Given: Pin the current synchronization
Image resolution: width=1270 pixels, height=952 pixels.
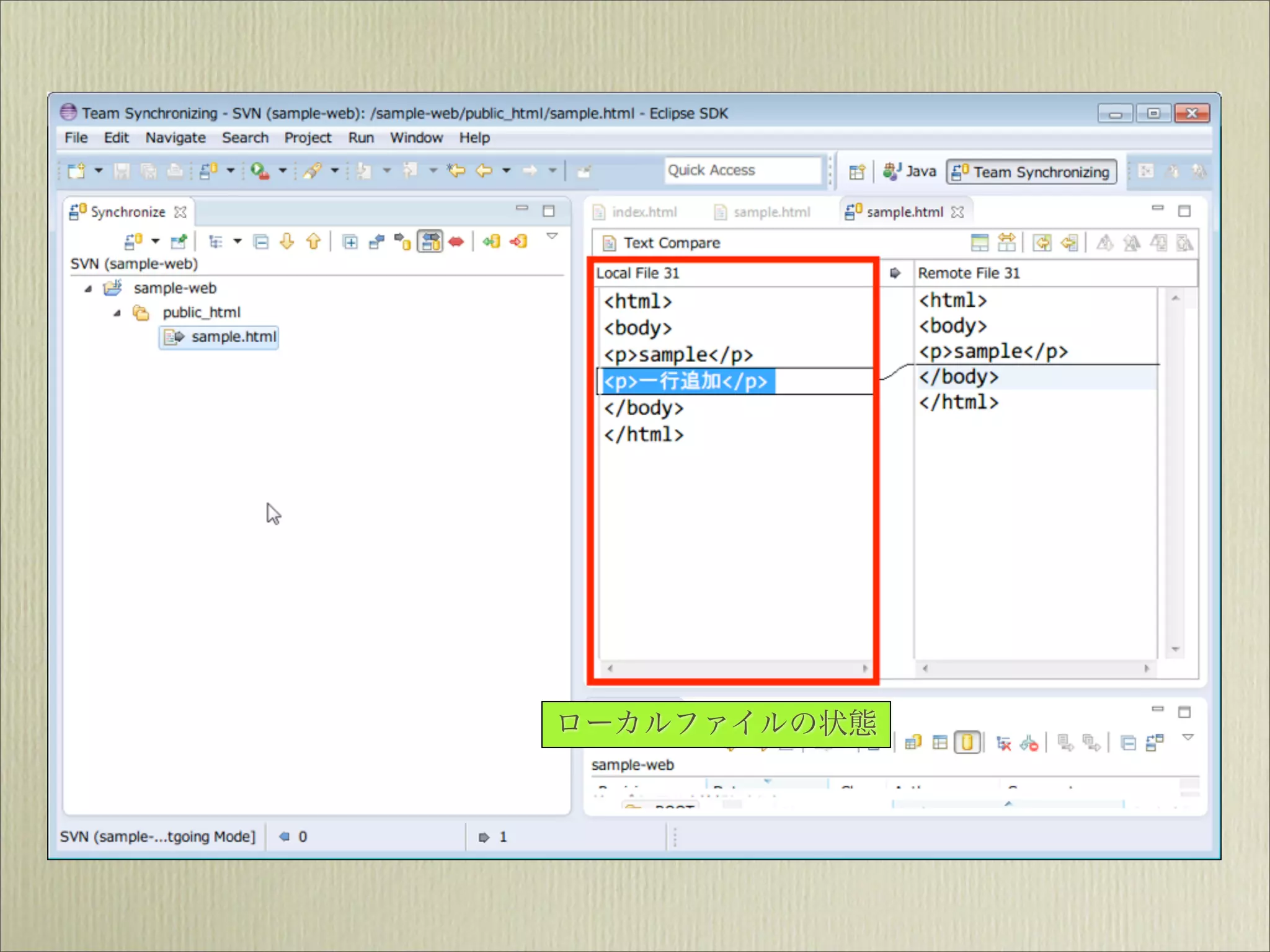Looking at the screenshot, I should [179, 242].
